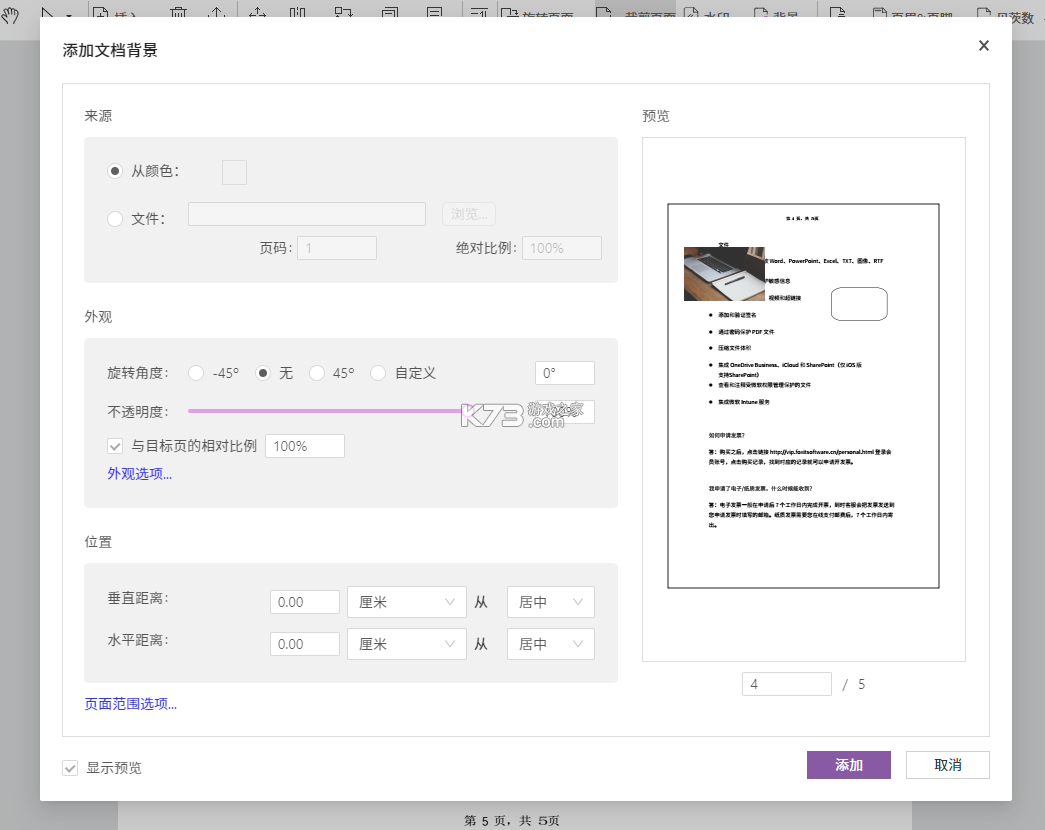Choose the 45° rotation option
Screen dimensions: 1045x830
point(317,373)
